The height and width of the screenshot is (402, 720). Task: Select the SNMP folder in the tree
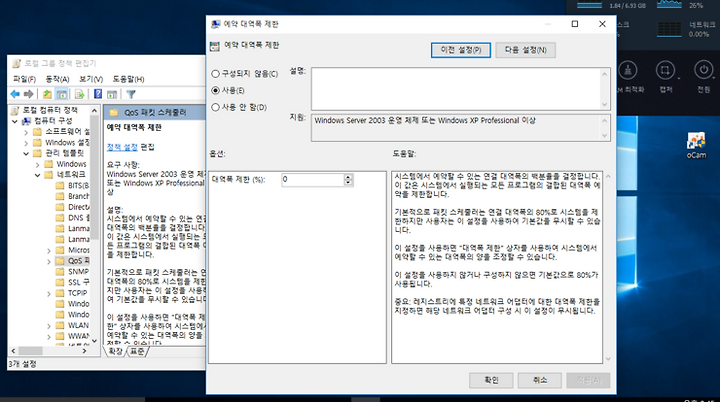pos(73,272)
